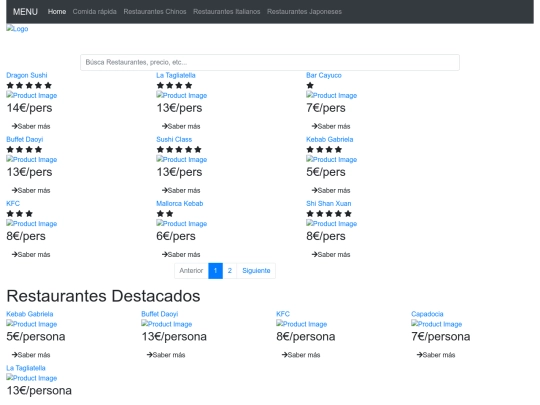This screenshot has width=540, height=405.
Task: Go to page 2 in pagination
Action: click(230, 271)
